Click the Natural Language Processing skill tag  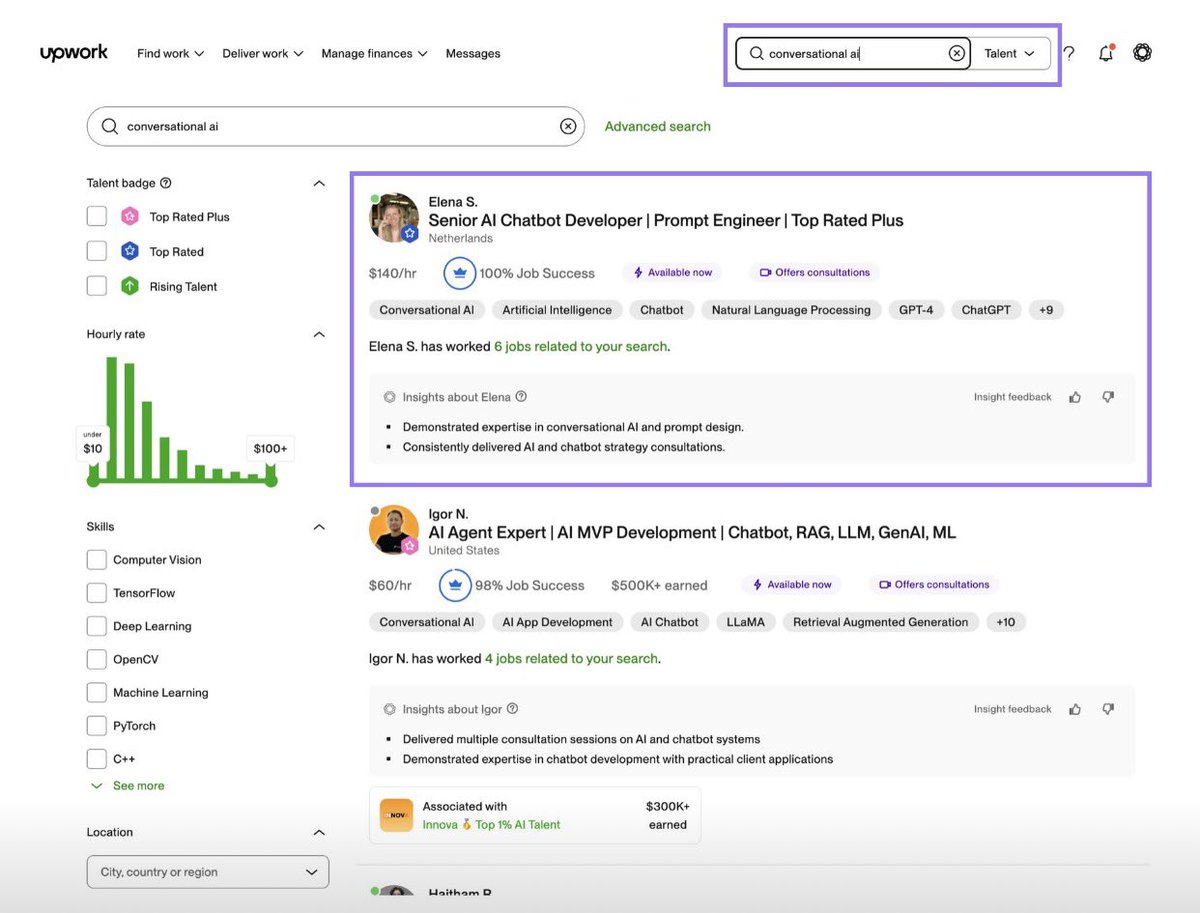[x=791, y=310]
